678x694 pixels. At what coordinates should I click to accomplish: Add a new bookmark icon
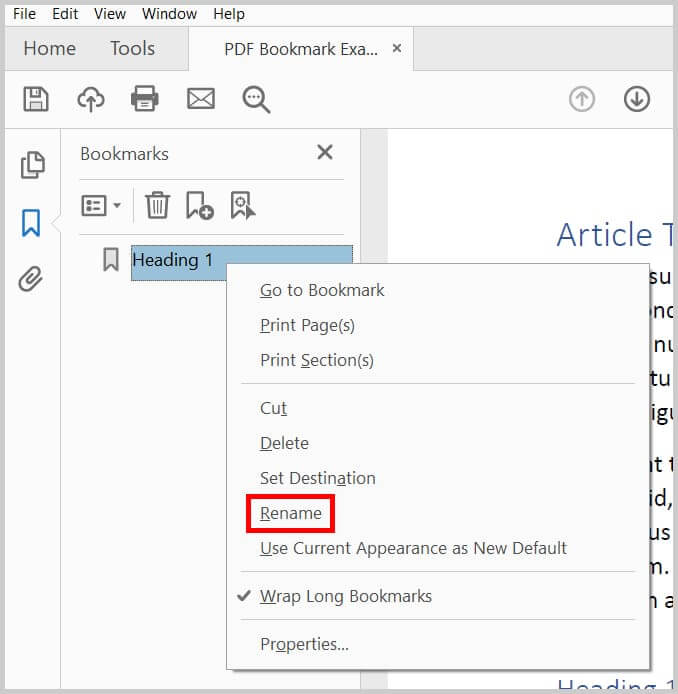[199, 206]
